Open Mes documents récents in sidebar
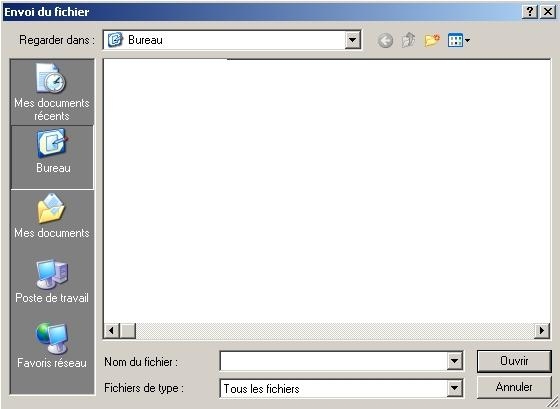This screenshot has width=560, height=409. click(52, 92)
